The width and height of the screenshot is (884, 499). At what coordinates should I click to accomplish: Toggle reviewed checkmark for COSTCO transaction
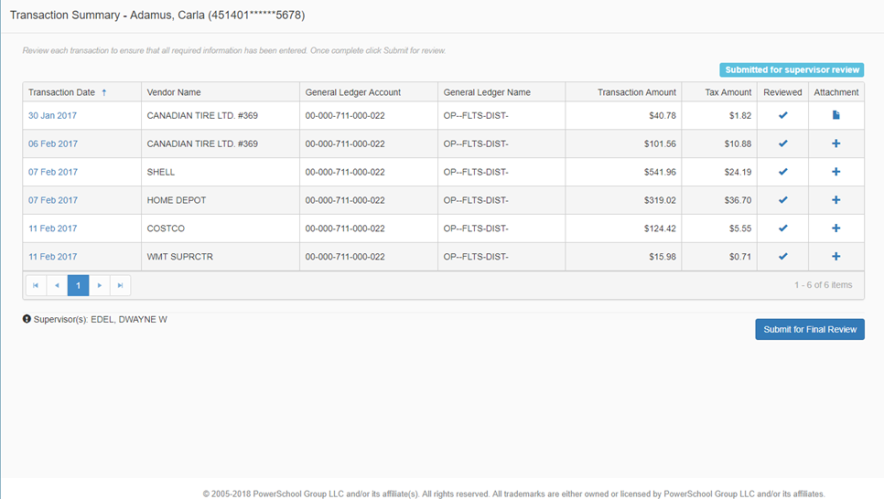coord(782,228)
